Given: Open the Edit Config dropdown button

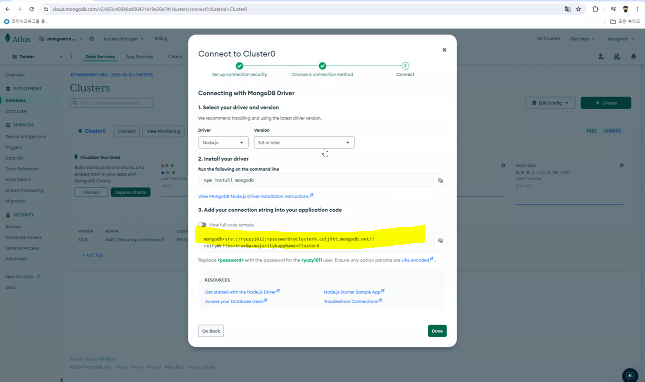Looking at the screenshot, I should 550,103.
